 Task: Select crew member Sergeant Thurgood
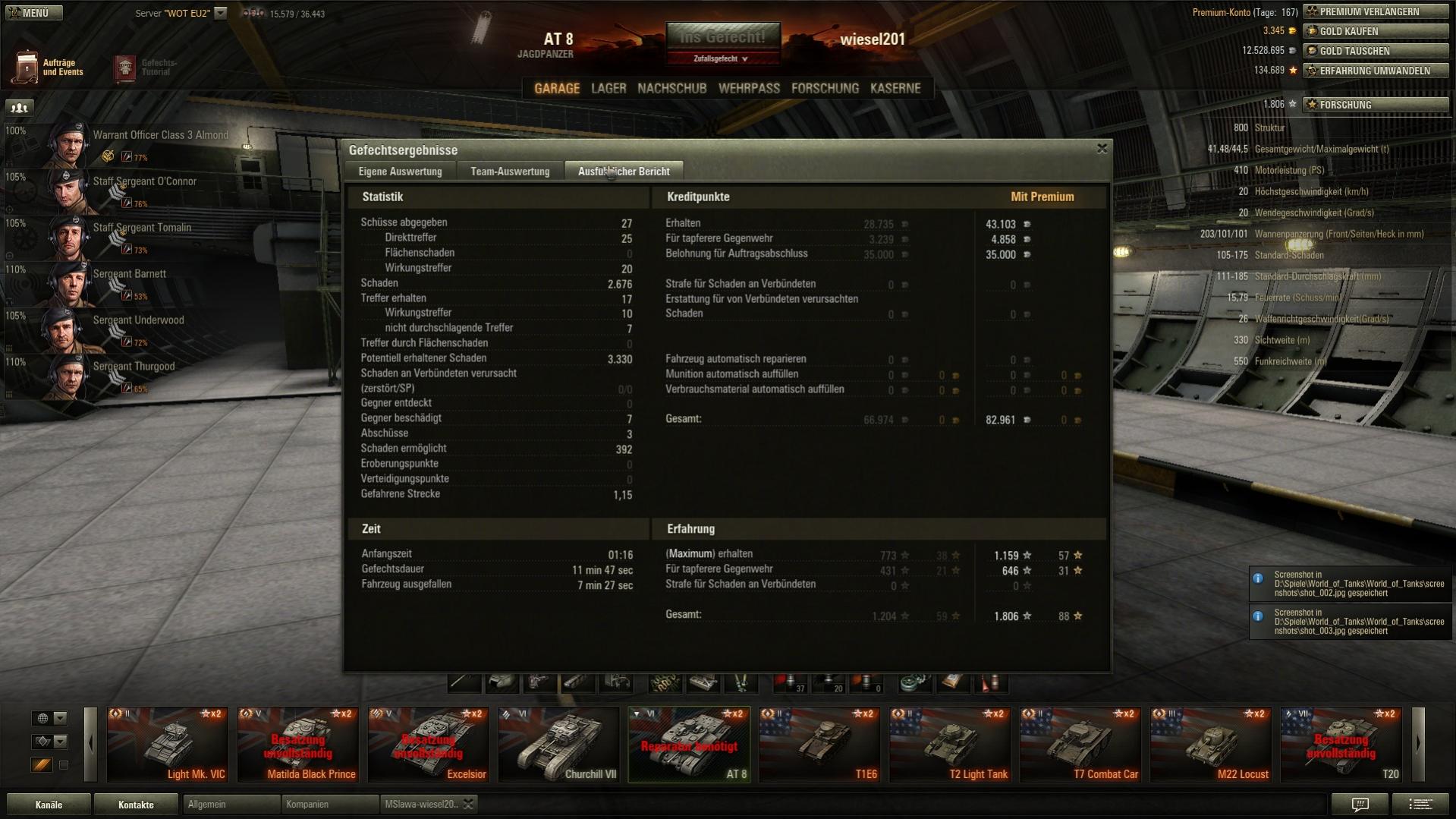coord(121,377)
